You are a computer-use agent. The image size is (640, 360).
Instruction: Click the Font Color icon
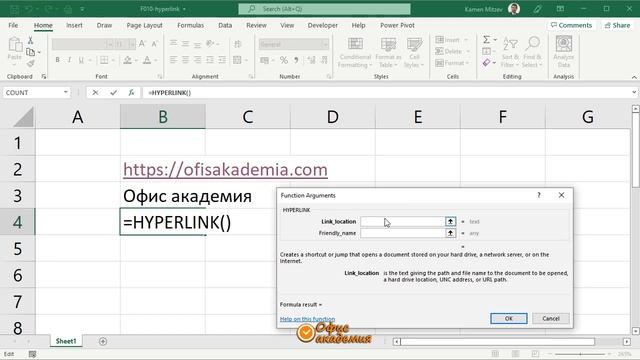pos(147,60)
